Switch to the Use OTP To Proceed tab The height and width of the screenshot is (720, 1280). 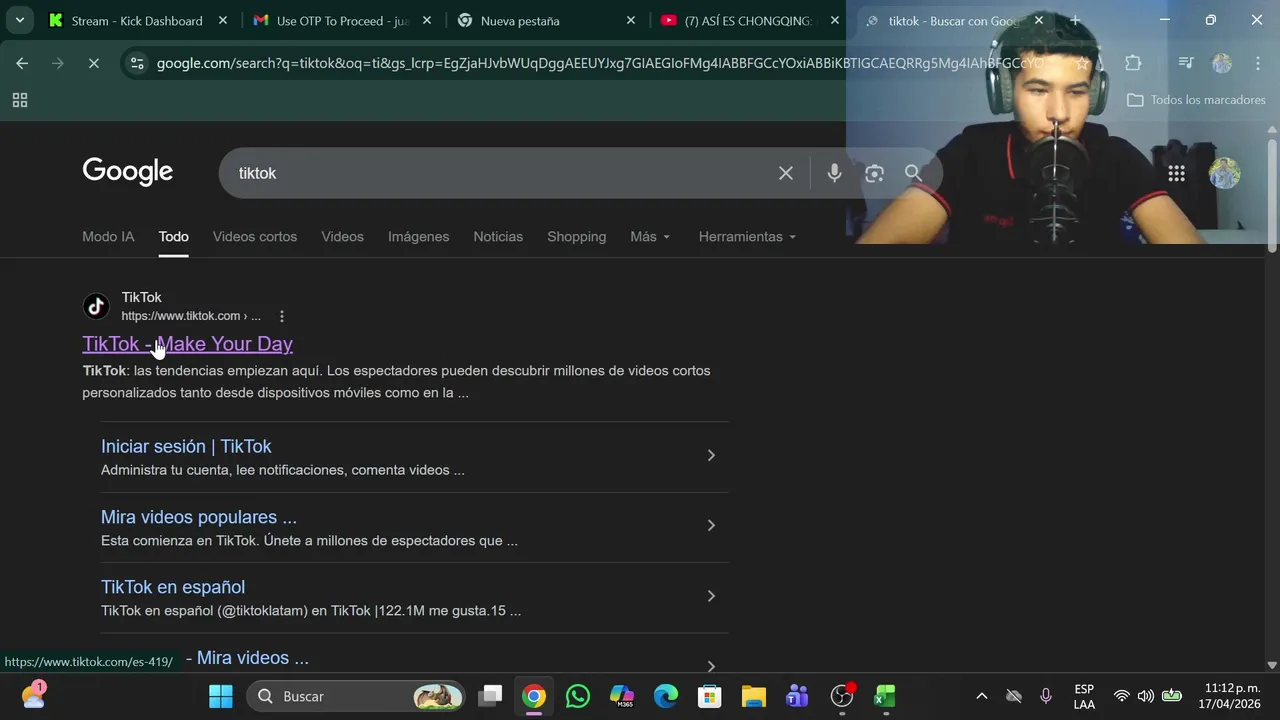[x=343, y=20]
